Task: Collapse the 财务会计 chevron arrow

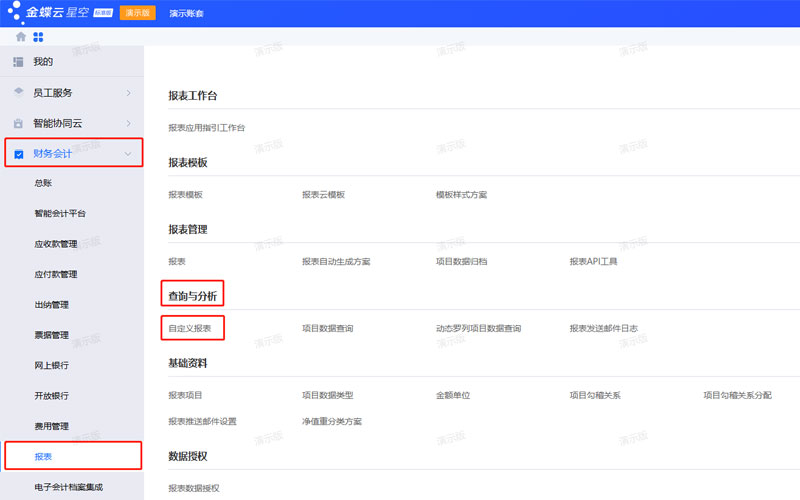Action: click(x=128, y=154)
